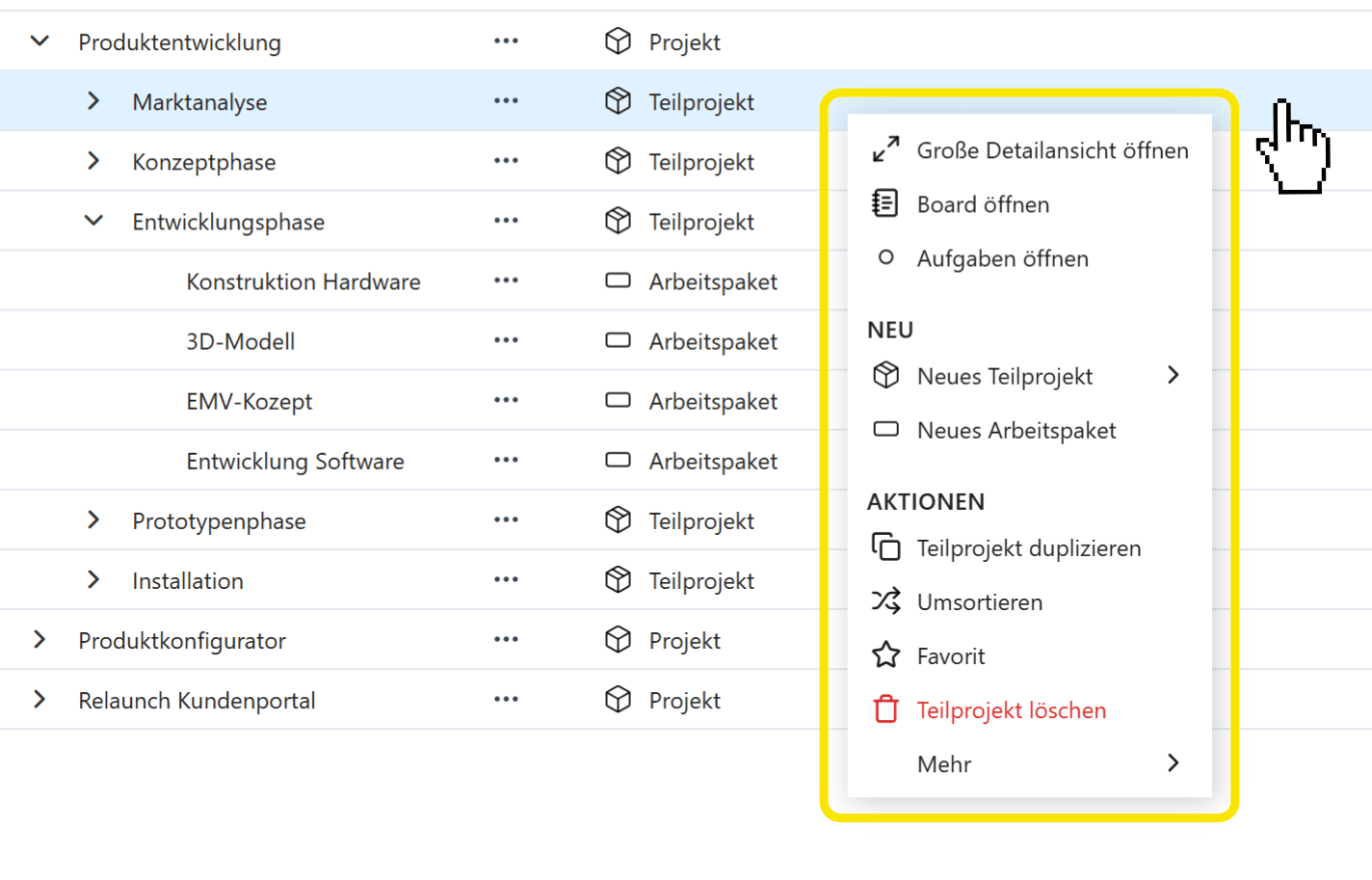Click the shuffle icon for Umsortieren
Viewport: 1372px width, 880px height.
tap(885, 602)
